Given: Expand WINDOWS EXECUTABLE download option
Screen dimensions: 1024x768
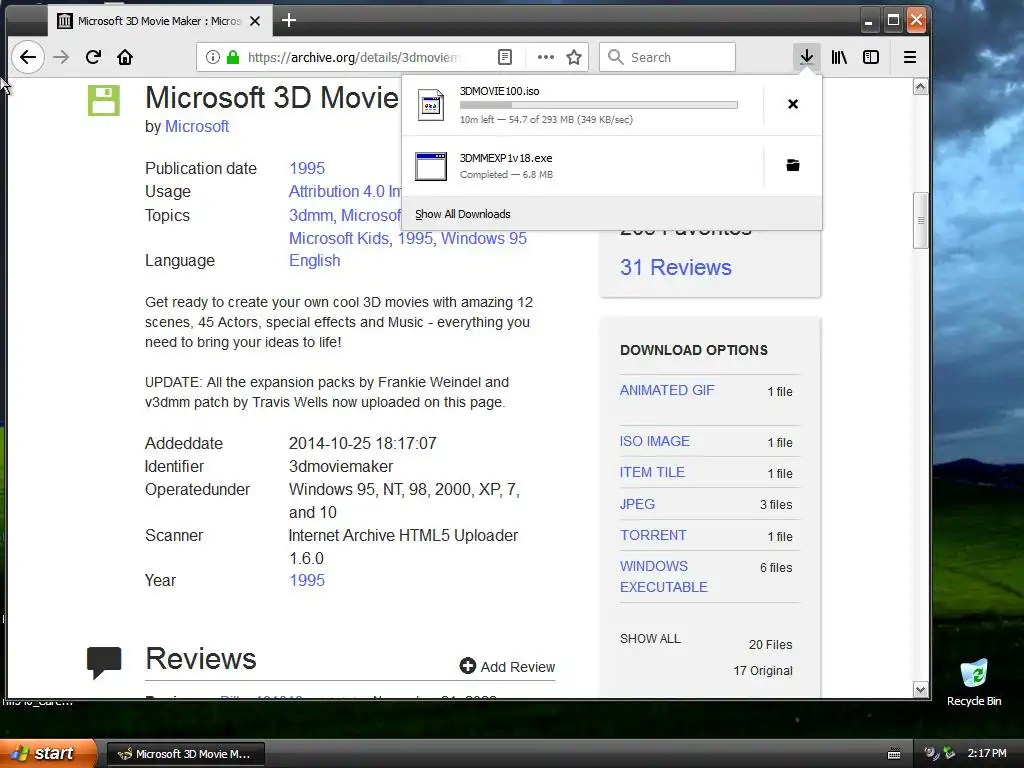Looking at the screenshot, I should coord(664,577).
